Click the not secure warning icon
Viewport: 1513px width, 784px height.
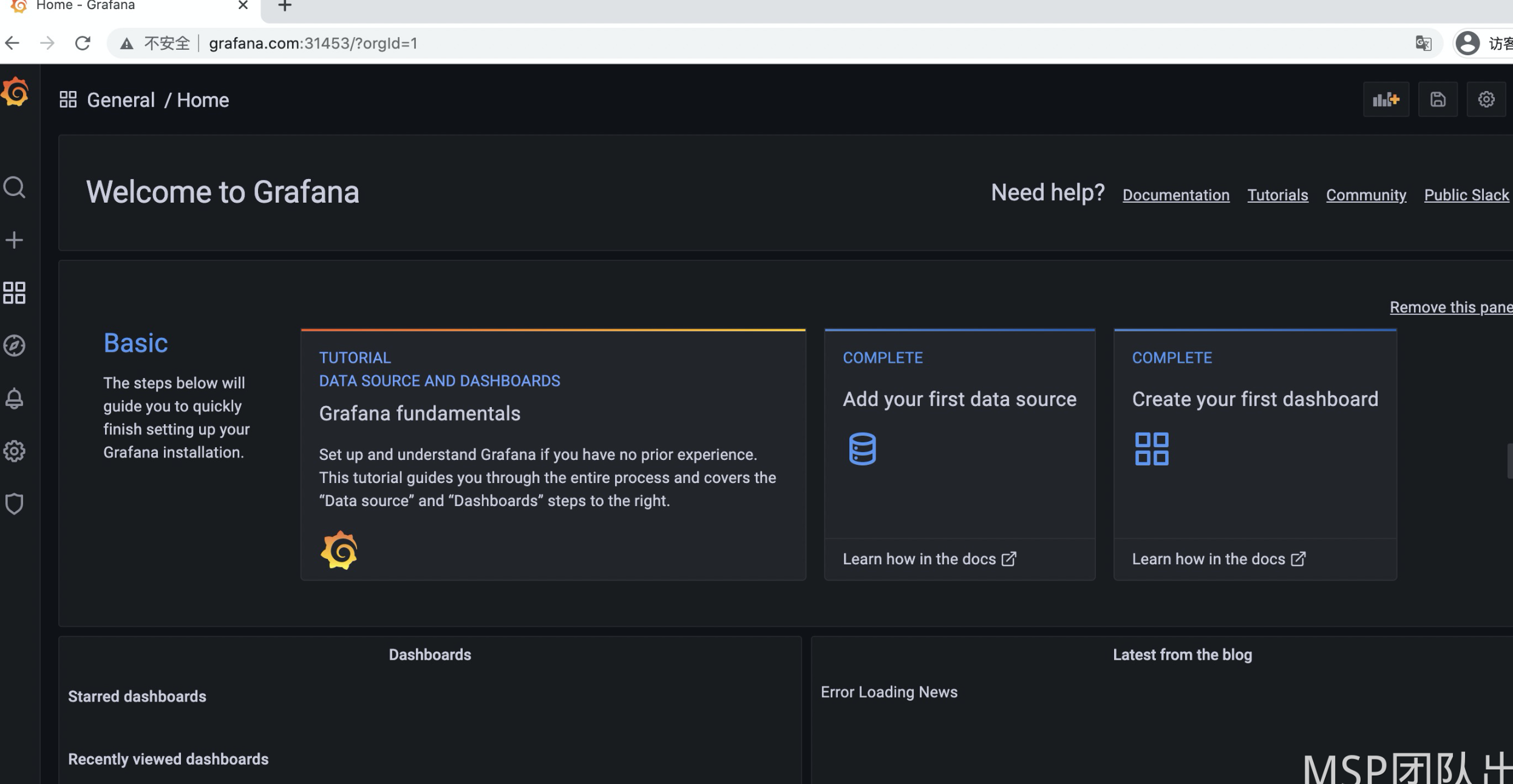126,44
